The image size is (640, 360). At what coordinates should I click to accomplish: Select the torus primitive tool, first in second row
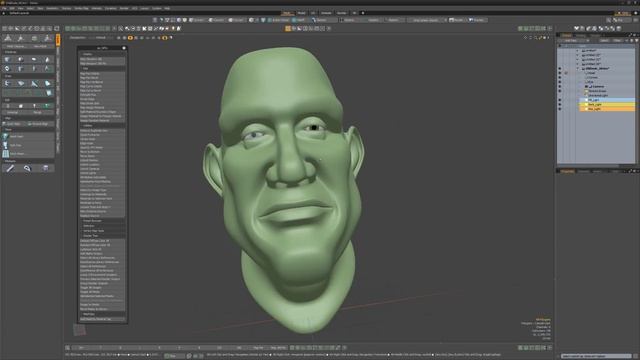7,69
